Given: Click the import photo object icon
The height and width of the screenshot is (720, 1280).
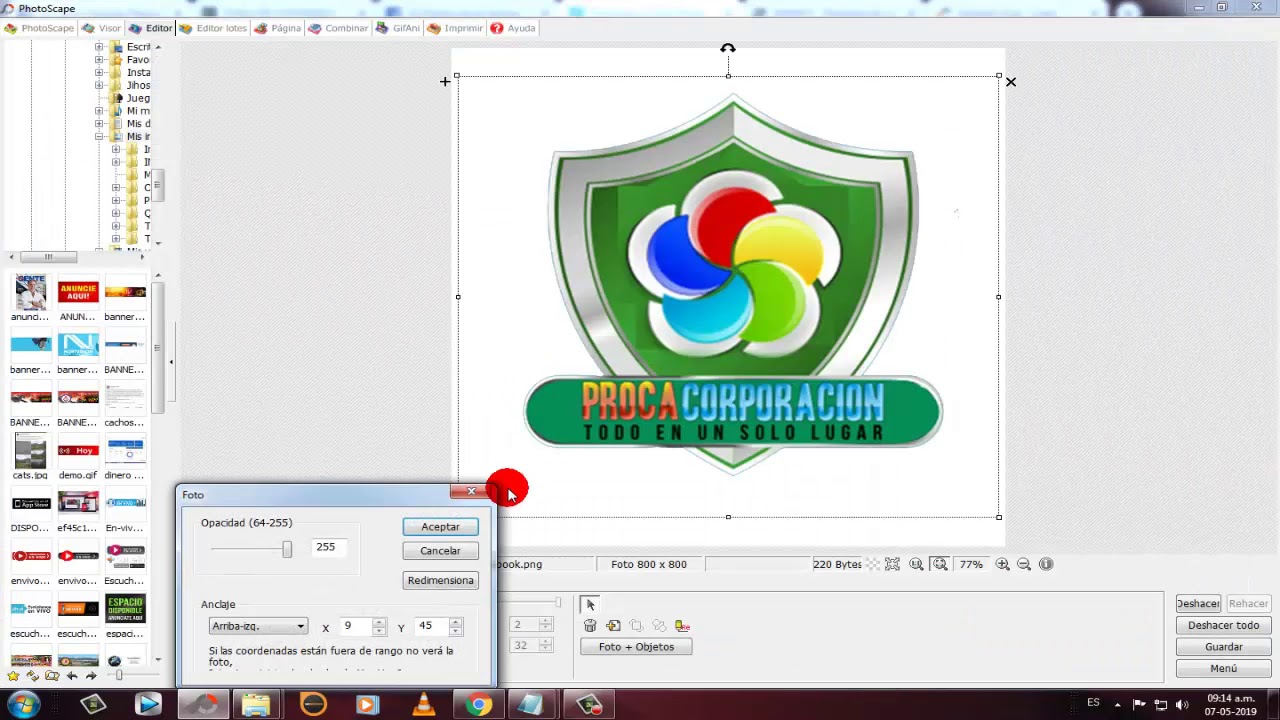Looking at the screenshot, I should 613,626.
